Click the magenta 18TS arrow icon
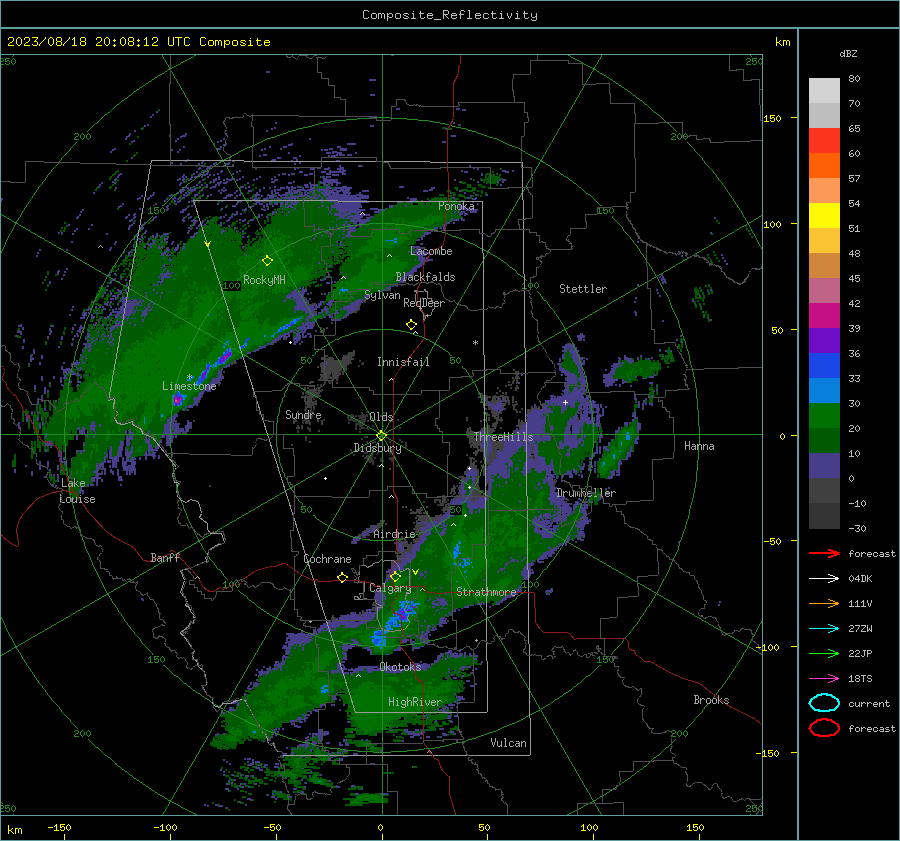Viewport: 900px width, 841px height. (x=824, y=679)
